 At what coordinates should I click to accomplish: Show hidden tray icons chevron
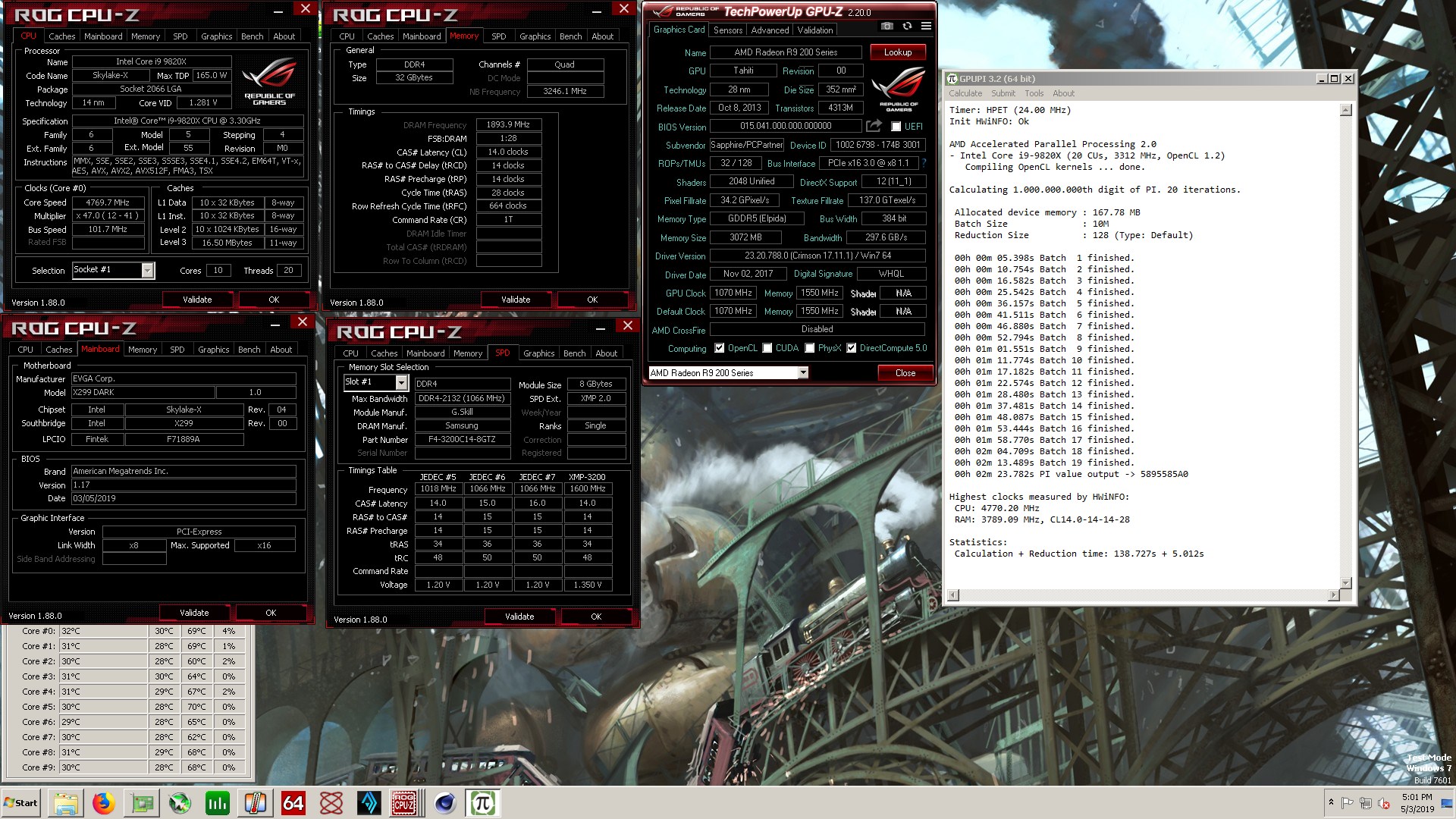pos(1331,802)
